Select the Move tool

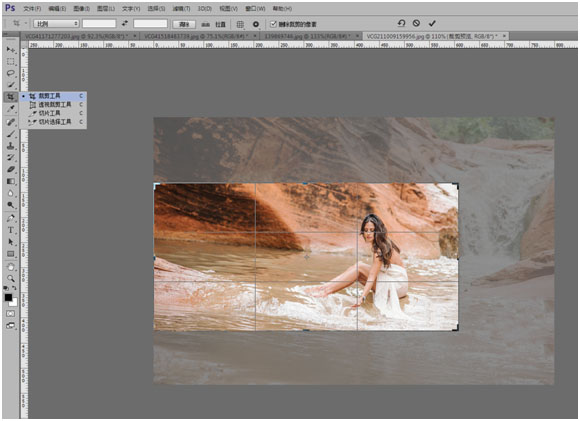[x=11, y=49]
